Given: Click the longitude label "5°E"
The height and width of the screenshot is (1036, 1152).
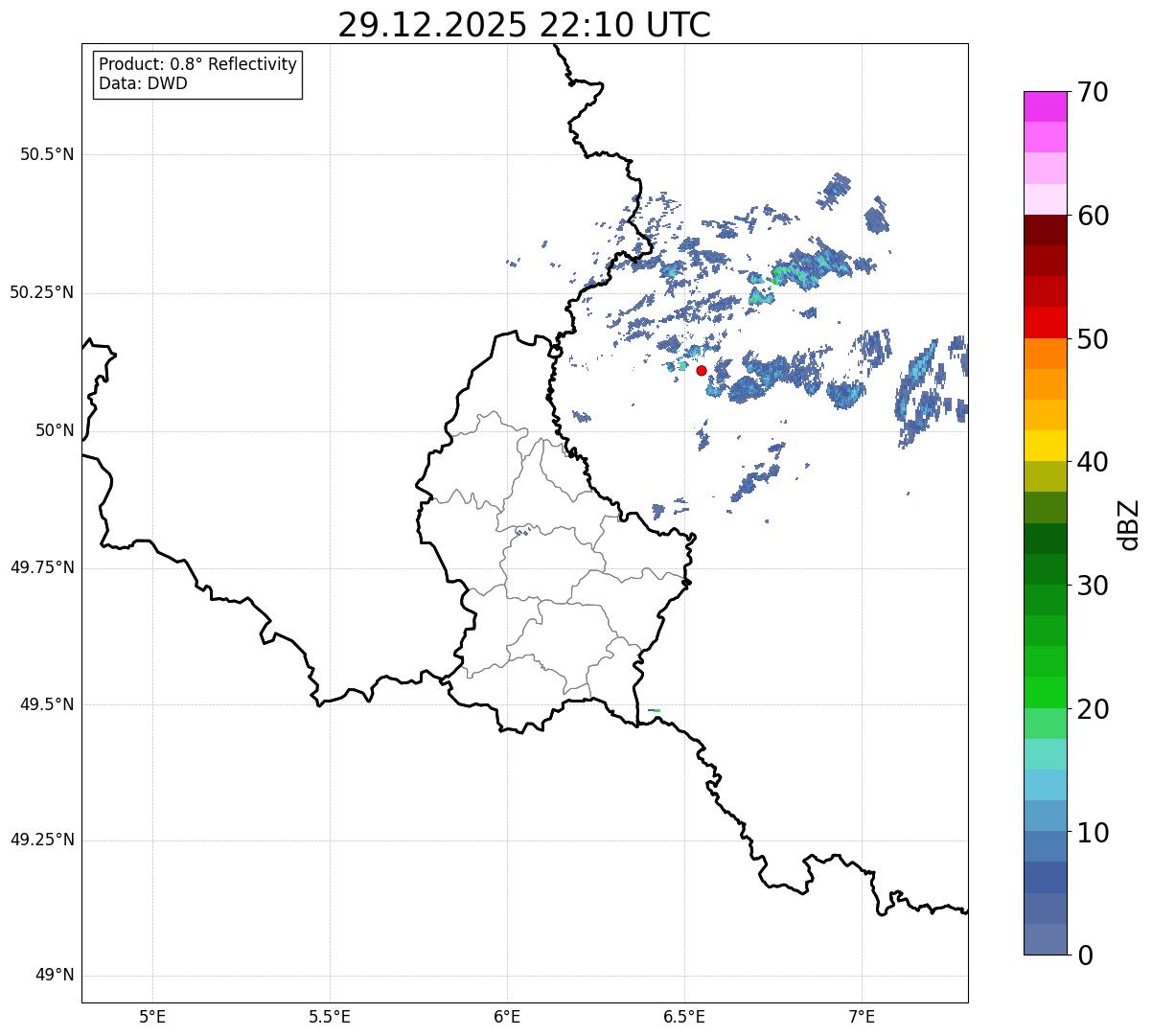Looking at the screenshot, I should click(x=152, y=1016).
